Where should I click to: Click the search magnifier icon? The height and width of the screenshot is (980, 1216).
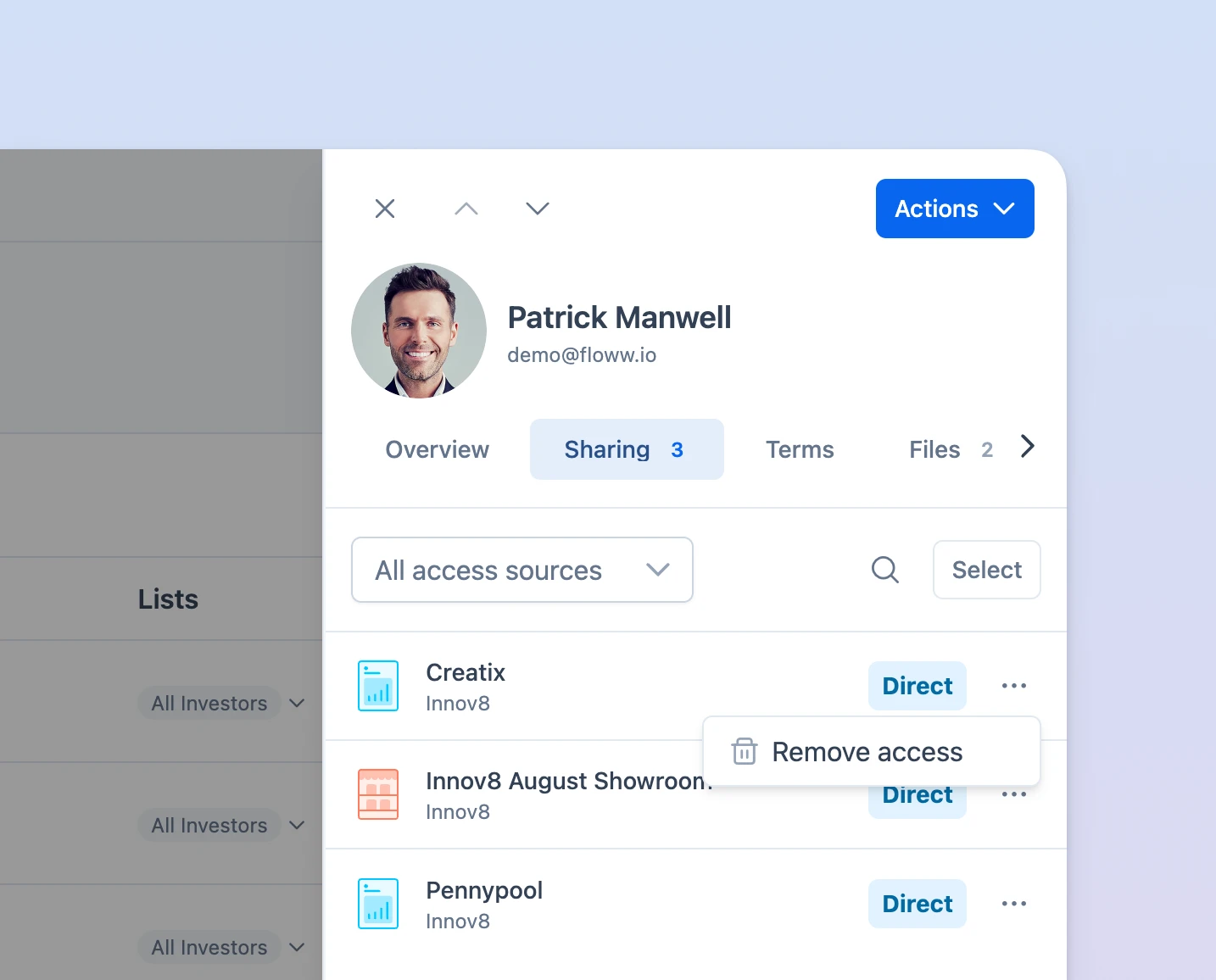(x=885, y=570)
